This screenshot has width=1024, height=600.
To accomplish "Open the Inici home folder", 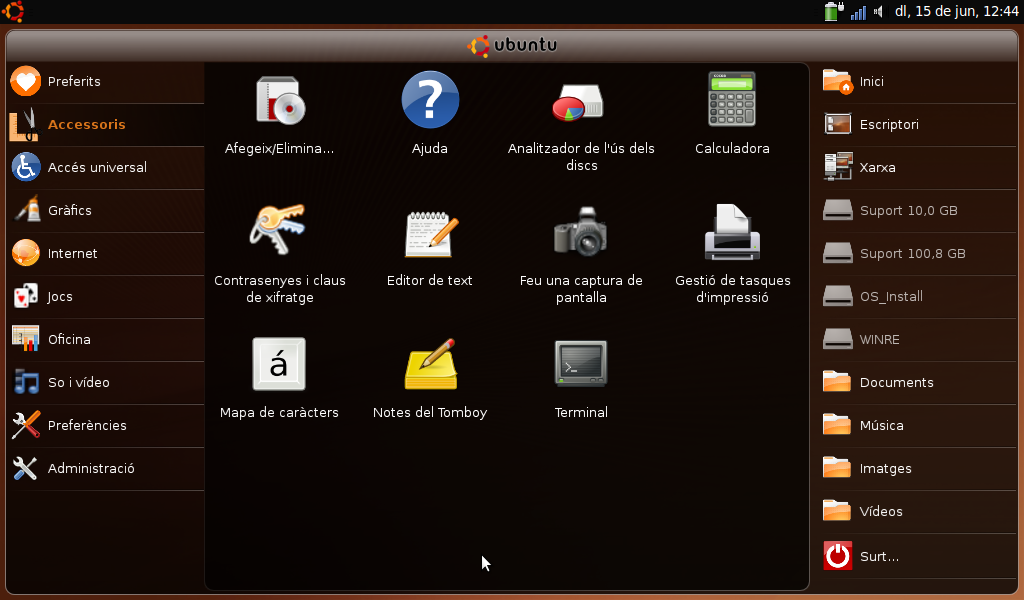I will (x=919, y=82).
